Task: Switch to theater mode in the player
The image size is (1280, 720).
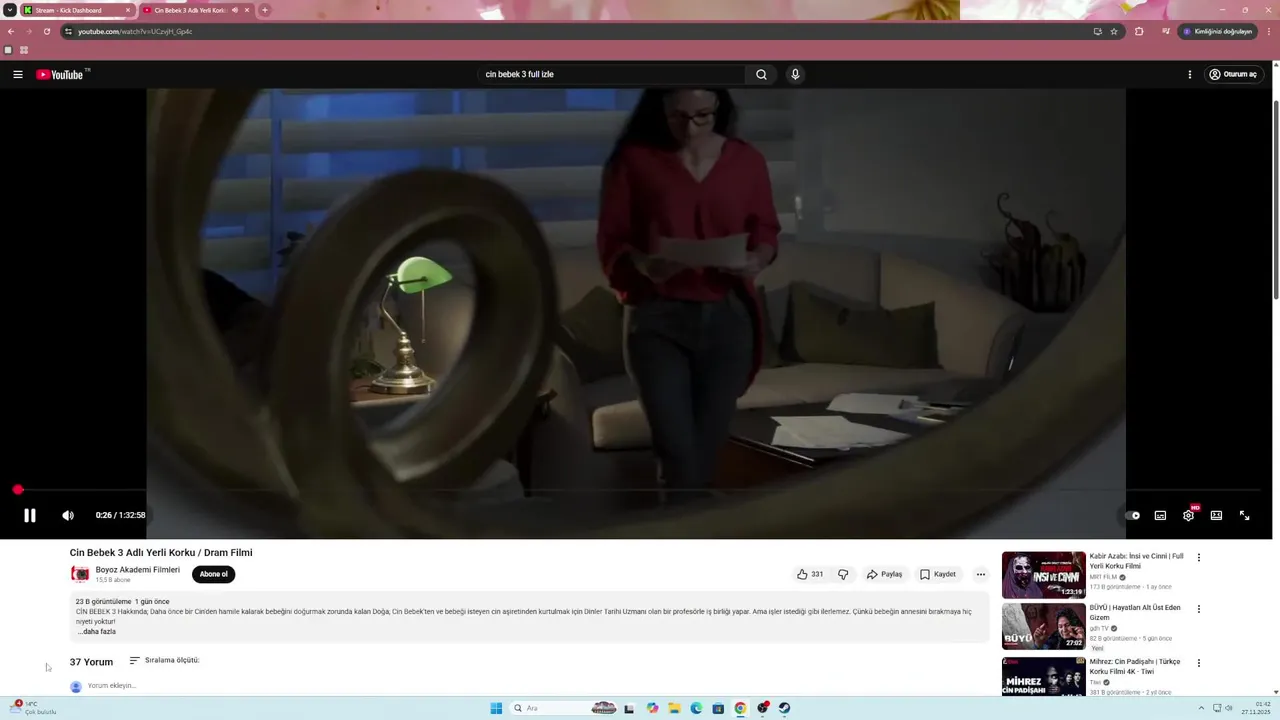Action: 1216,515
